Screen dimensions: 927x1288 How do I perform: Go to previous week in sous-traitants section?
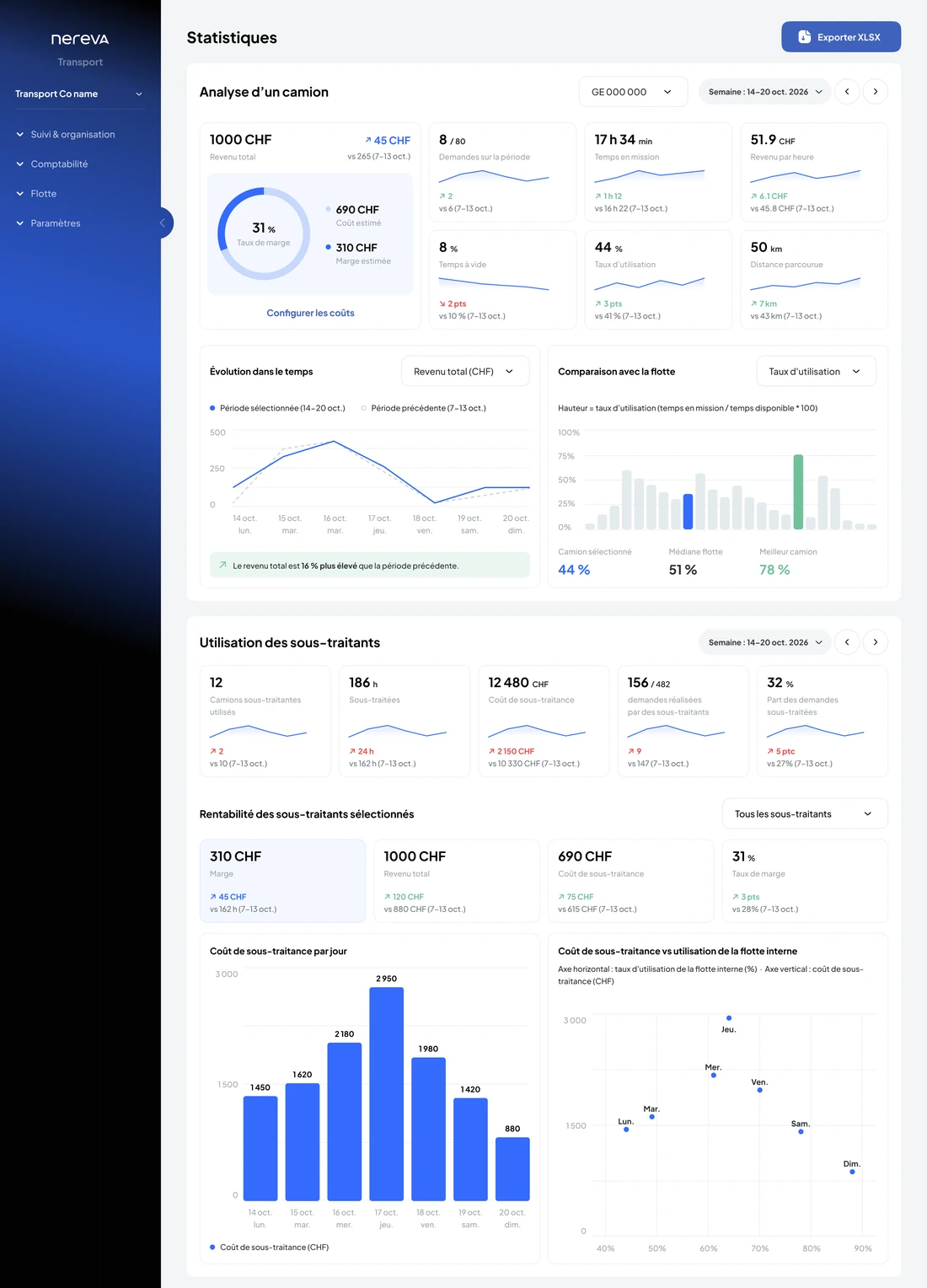(847, 642)
